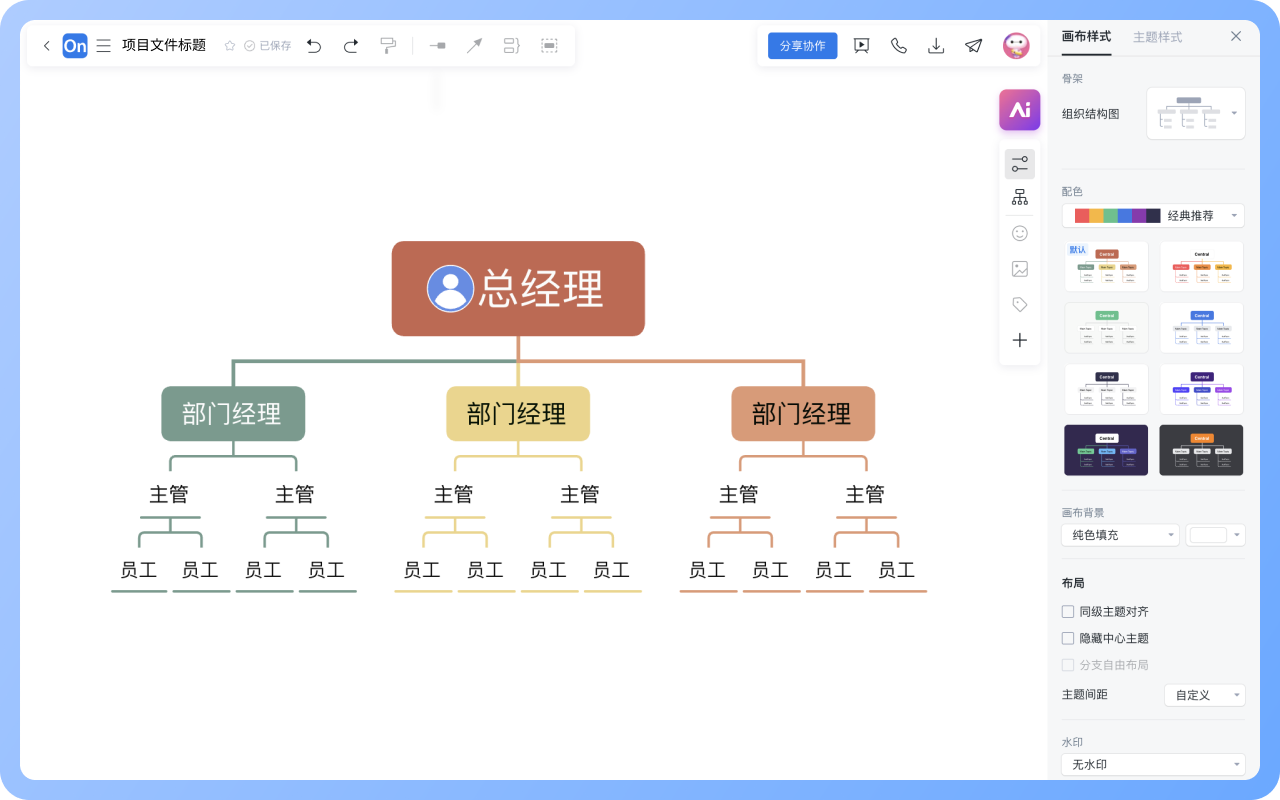Open the image insert tool

click(x=1019, y=268)
